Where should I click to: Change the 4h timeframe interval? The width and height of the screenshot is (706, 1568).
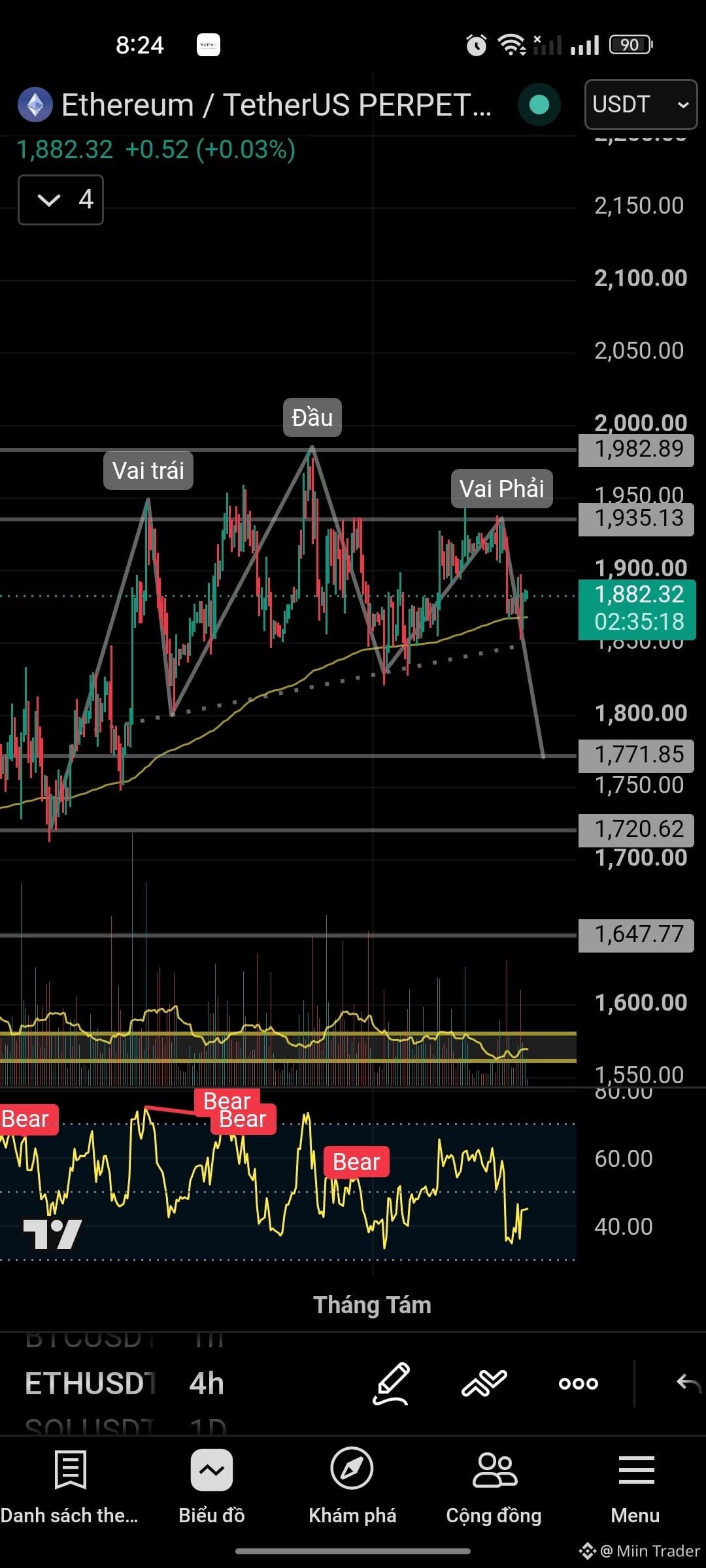207,1384
